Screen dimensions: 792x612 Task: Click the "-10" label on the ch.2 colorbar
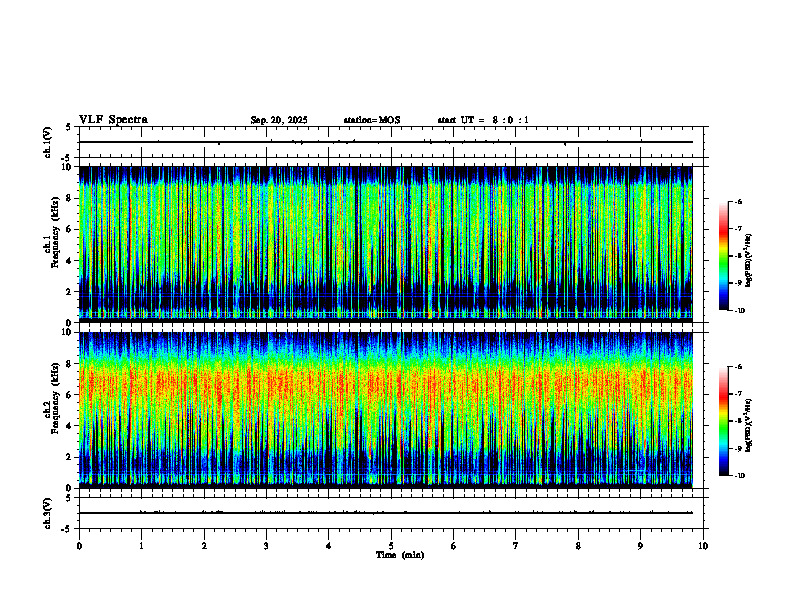739,476
